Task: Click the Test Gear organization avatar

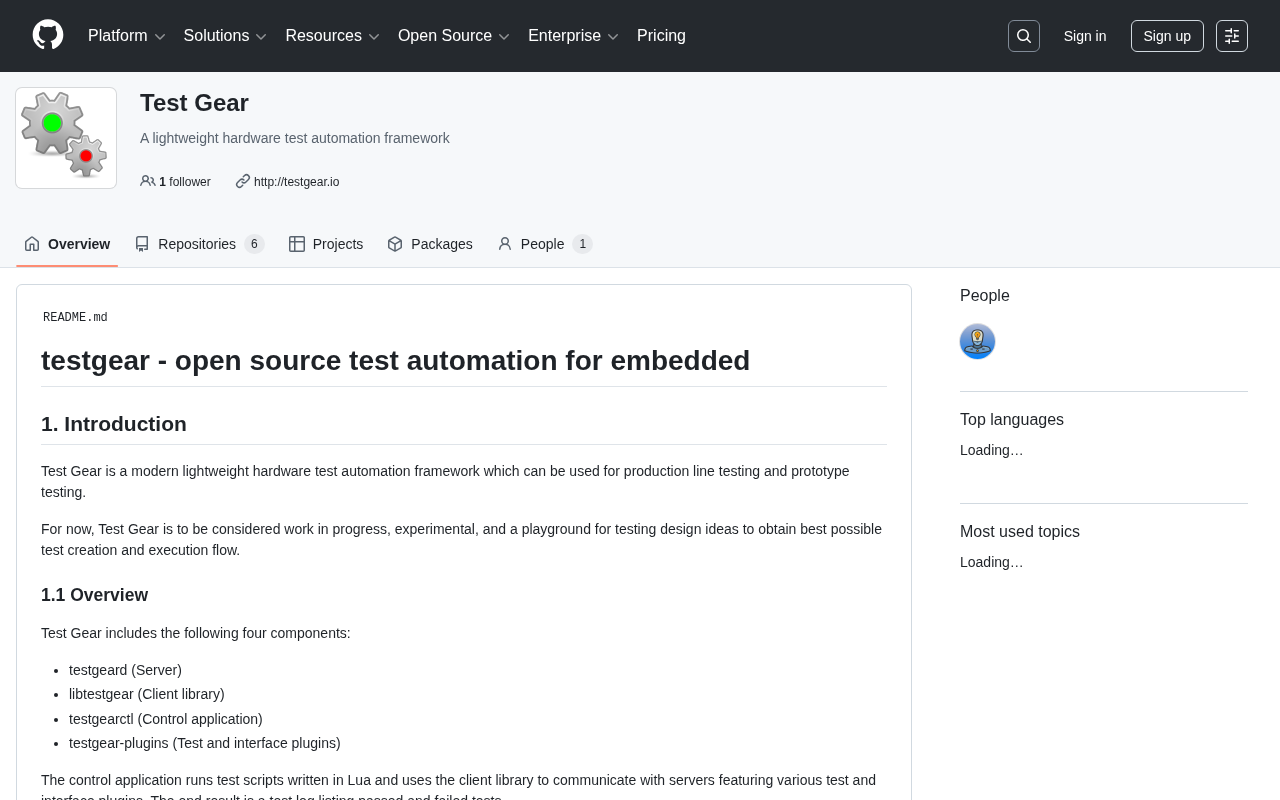Action: [x=66, y=138]
